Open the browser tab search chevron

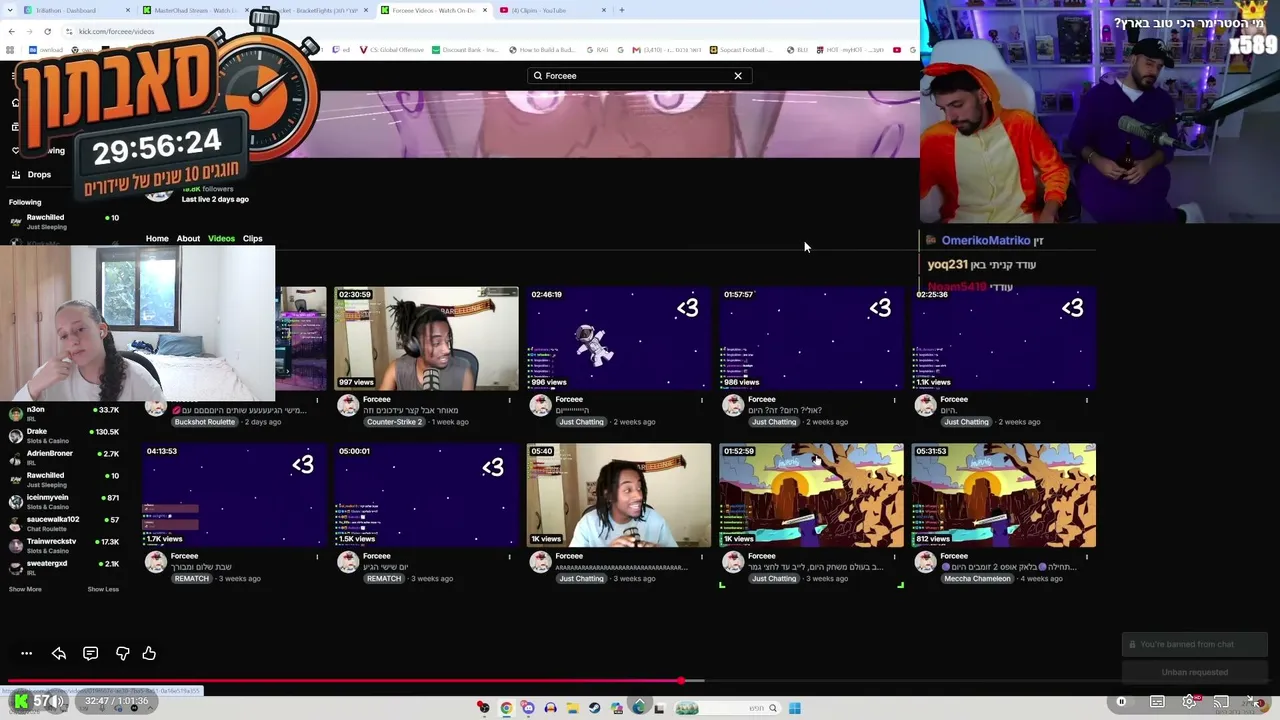10,10
